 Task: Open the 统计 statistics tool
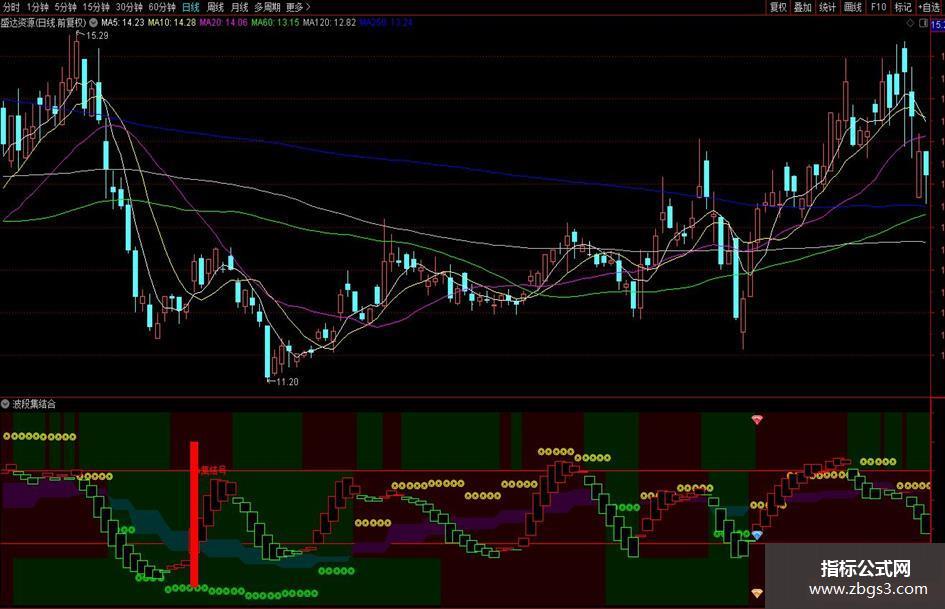coord(827,7)
